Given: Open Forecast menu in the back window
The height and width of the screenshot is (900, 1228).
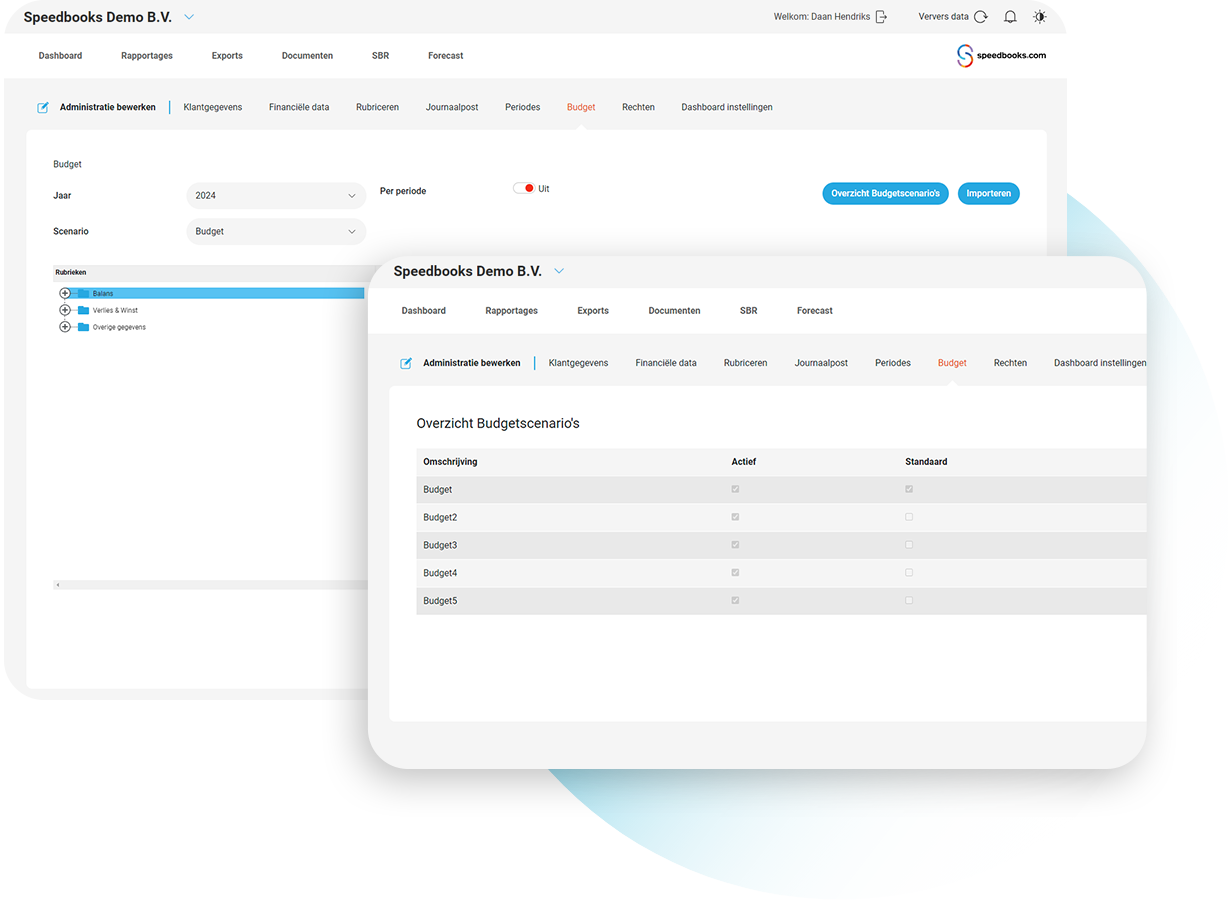Looking at the screenshot, I should [x=446, y=56].
